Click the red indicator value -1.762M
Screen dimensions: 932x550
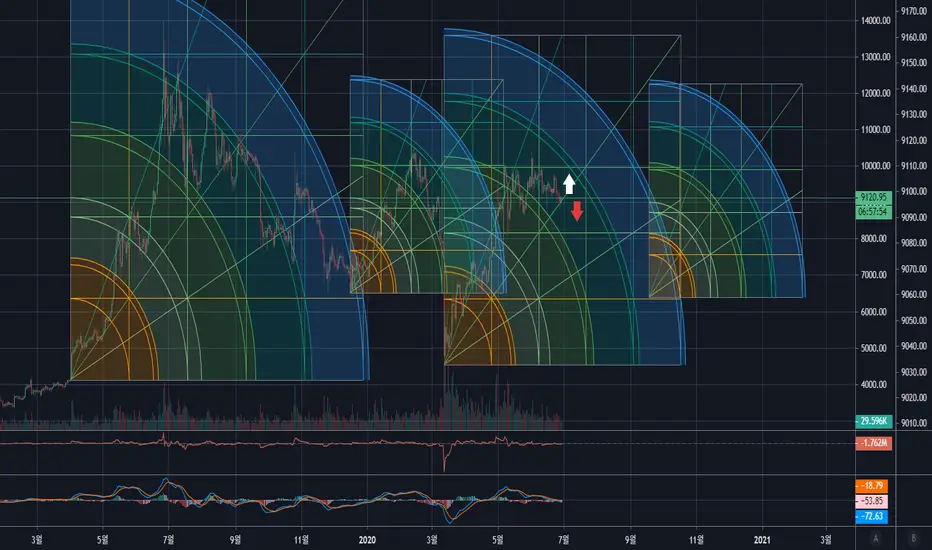coord(873,443)
